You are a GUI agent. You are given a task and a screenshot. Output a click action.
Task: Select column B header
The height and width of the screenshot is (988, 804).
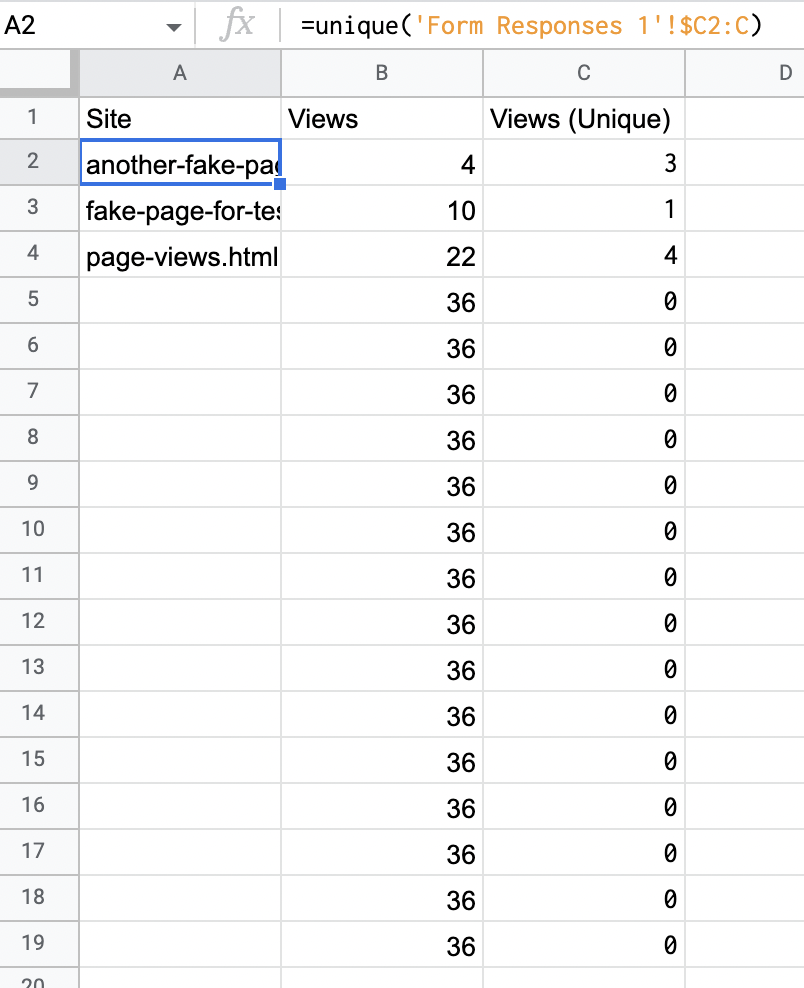tap(382, 73)
